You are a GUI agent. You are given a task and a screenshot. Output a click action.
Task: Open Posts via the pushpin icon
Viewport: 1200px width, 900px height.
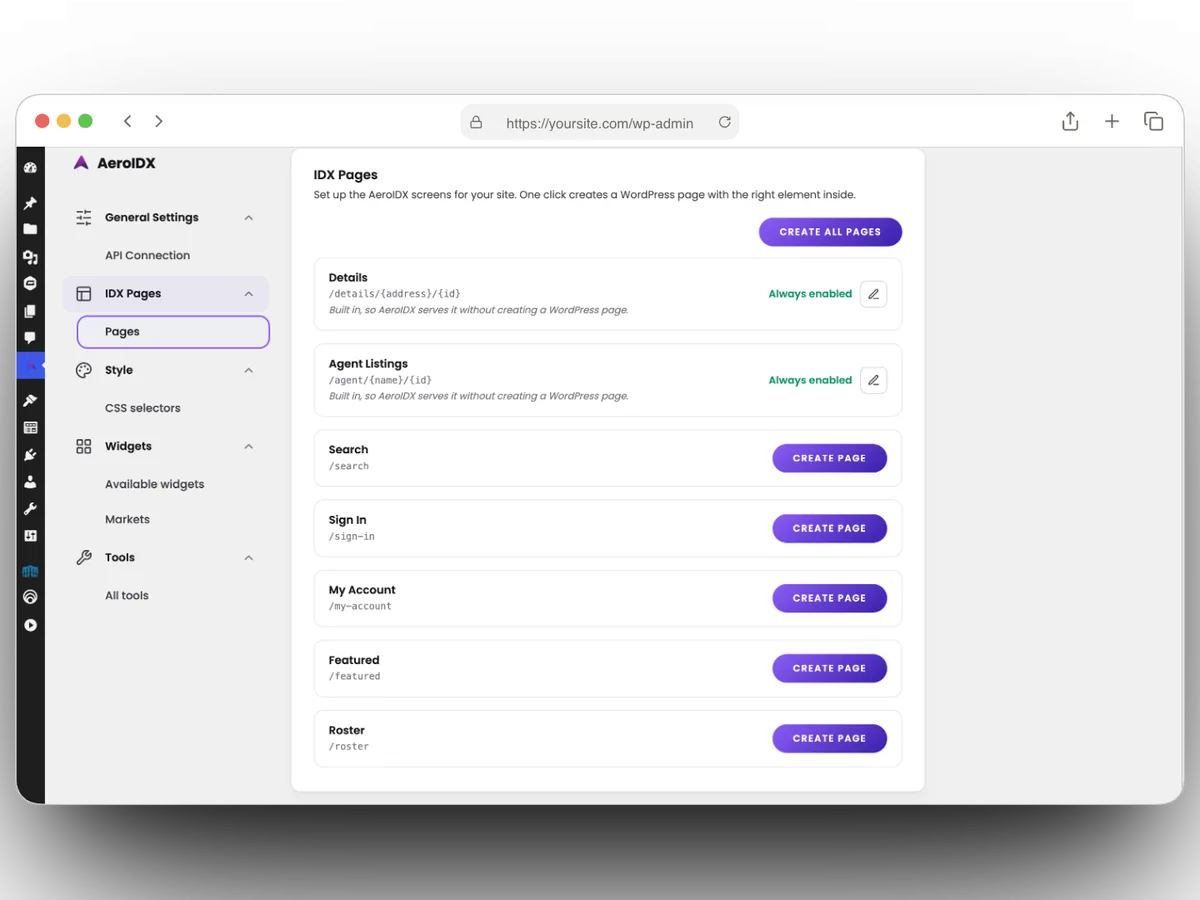30,203
